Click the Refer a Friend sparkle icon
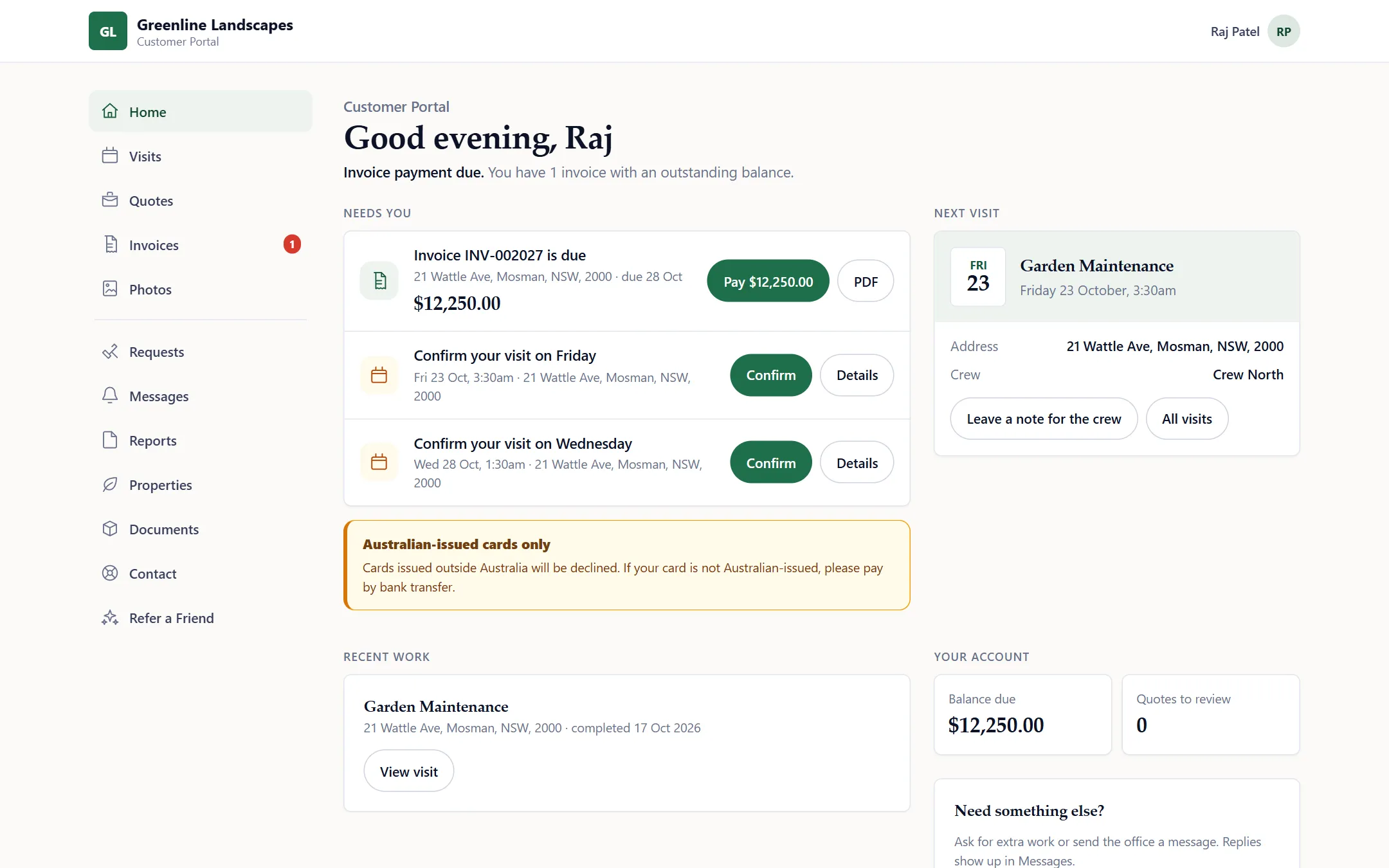 click(x=110, y=617)
